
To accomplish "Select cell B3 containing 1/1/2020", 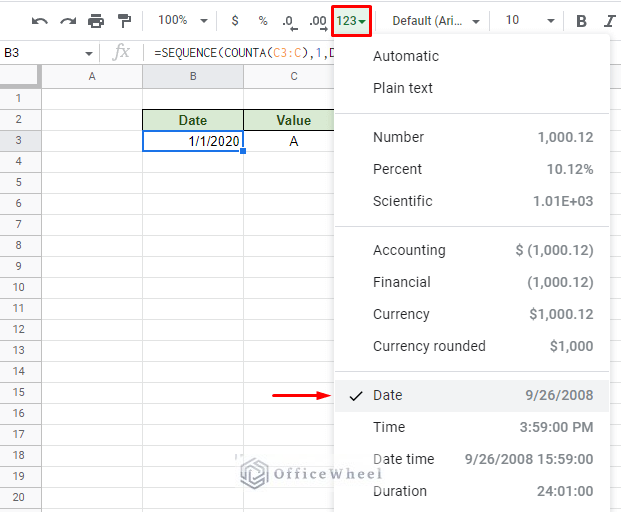I will click(x=193, y=141).
